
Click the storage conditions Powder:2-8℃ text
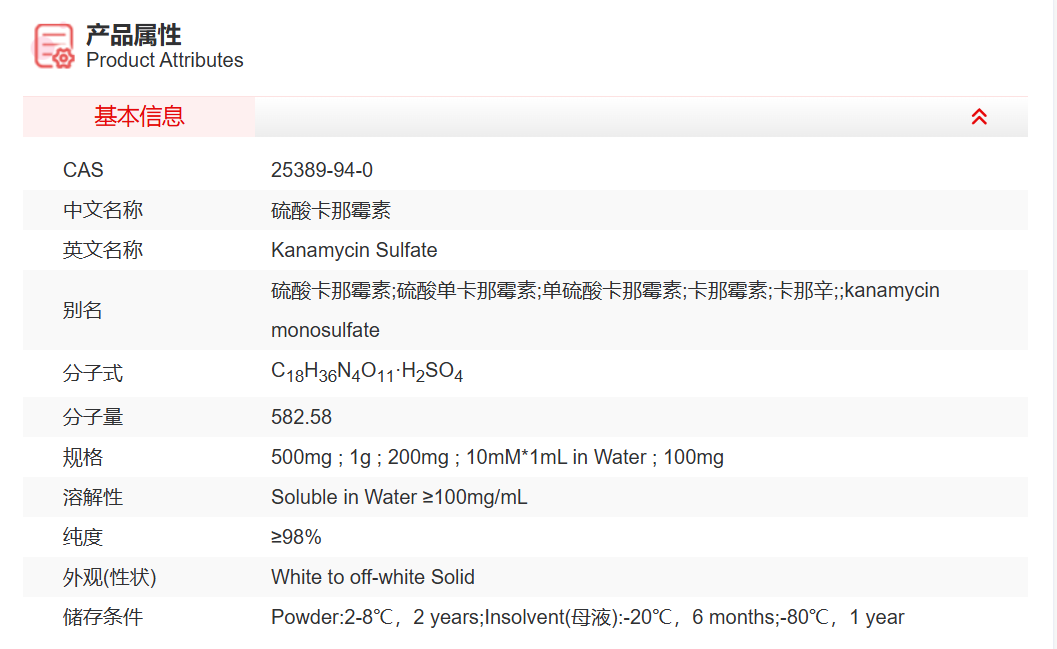pyautogui.click(x=587, y=617)
